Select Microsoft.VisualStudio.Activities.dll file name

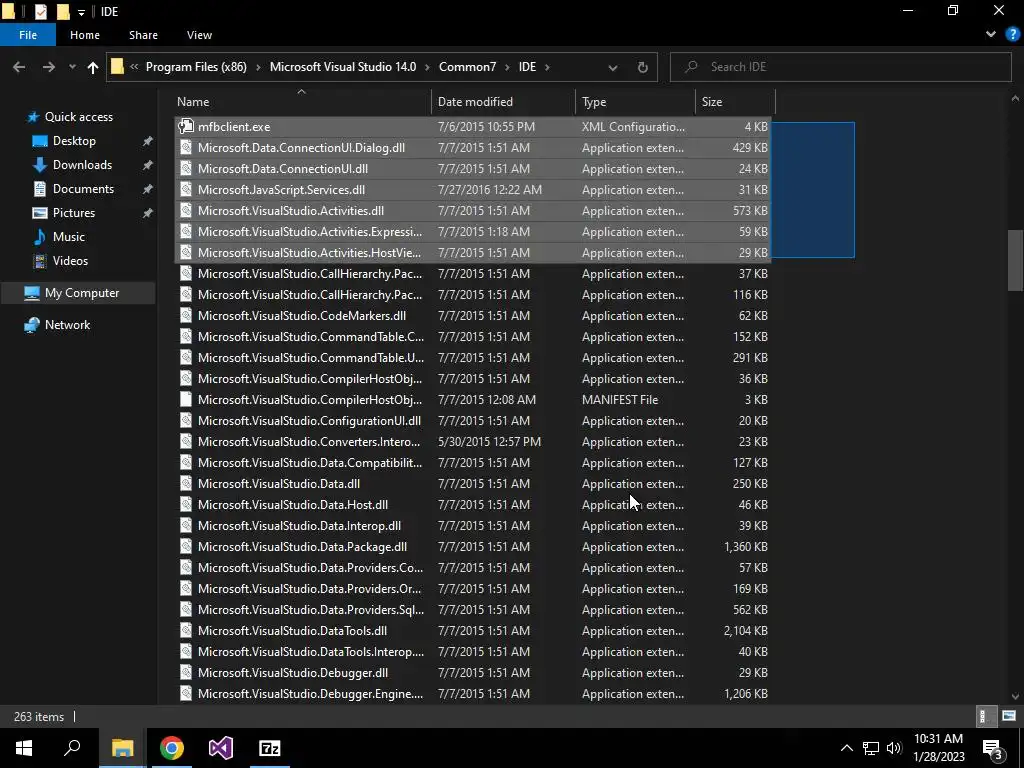tap(291, 211)
